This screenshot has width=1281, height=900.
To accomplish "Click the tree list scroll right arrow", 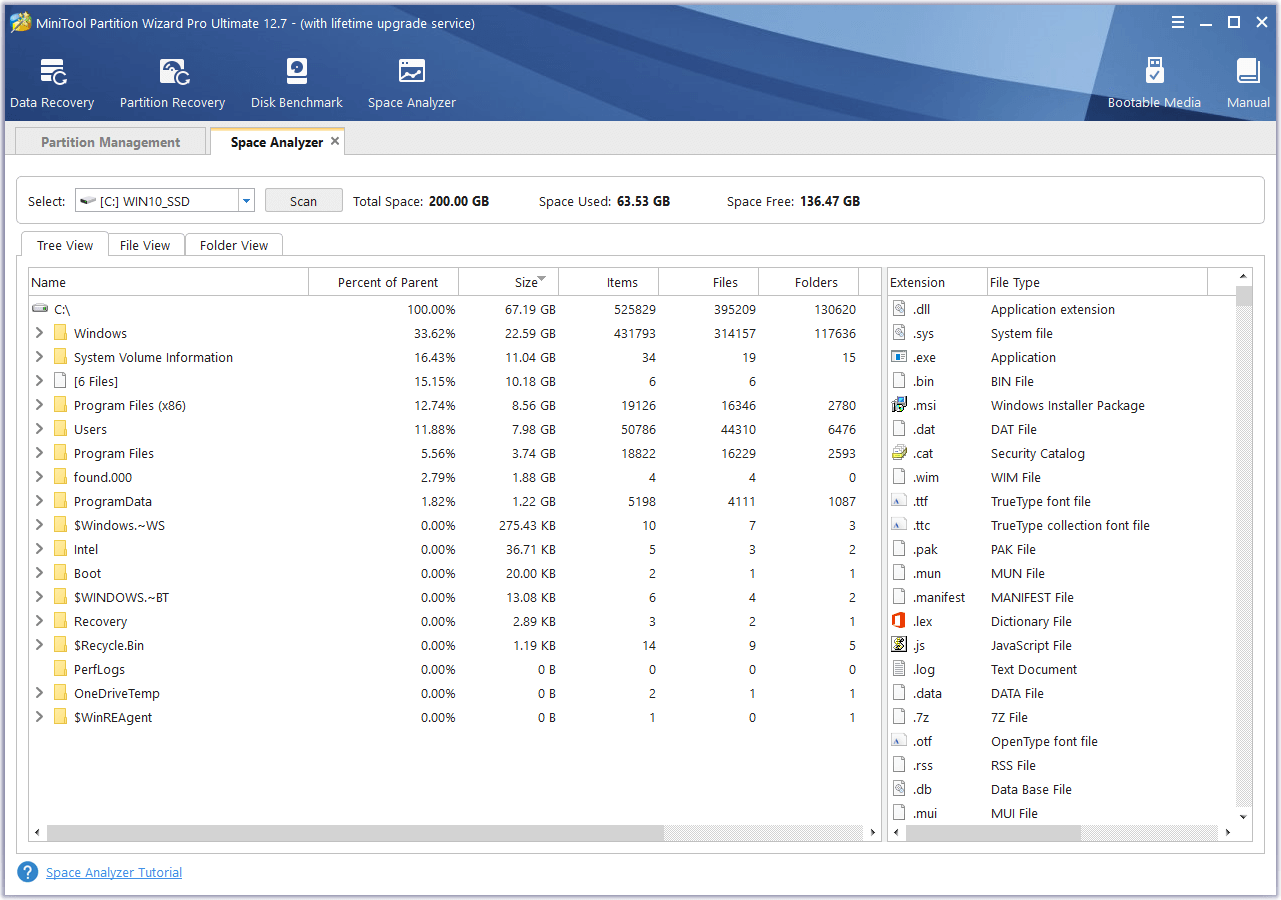I will tap(873, 833).
